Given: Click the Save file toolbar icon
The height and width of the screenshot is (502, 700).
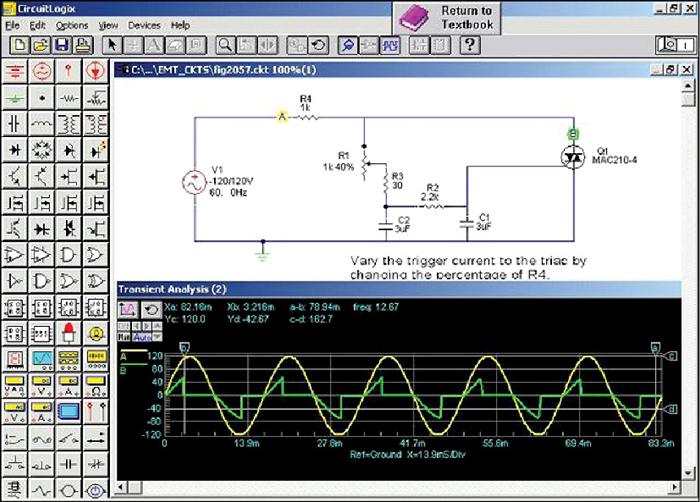Looking at the screenshot, I should pos(62,45).
